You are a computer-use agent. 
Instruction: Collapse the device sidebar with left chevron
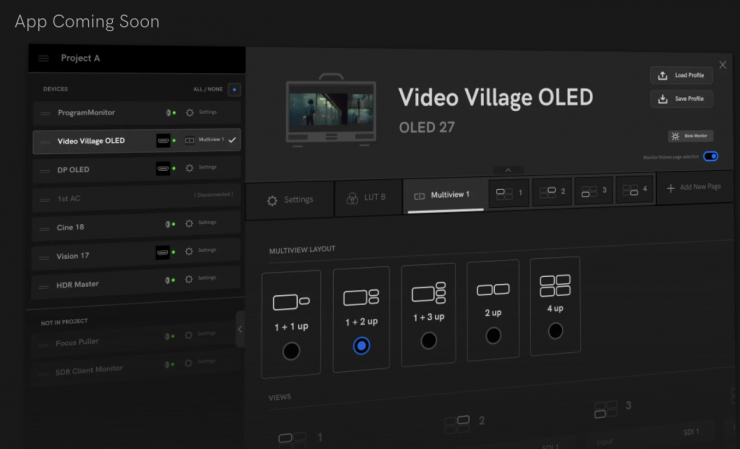click(240, 329)
